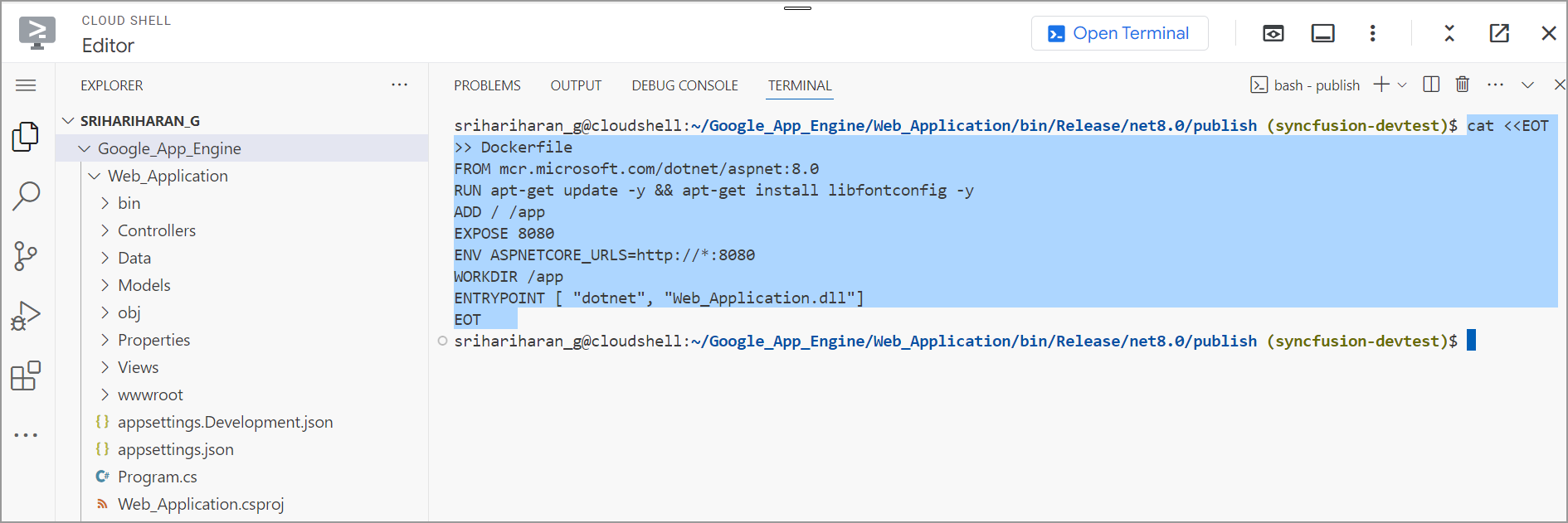Kill terminal with trash icon
Screen dimensions: 1568x523
pos(1463,85)
